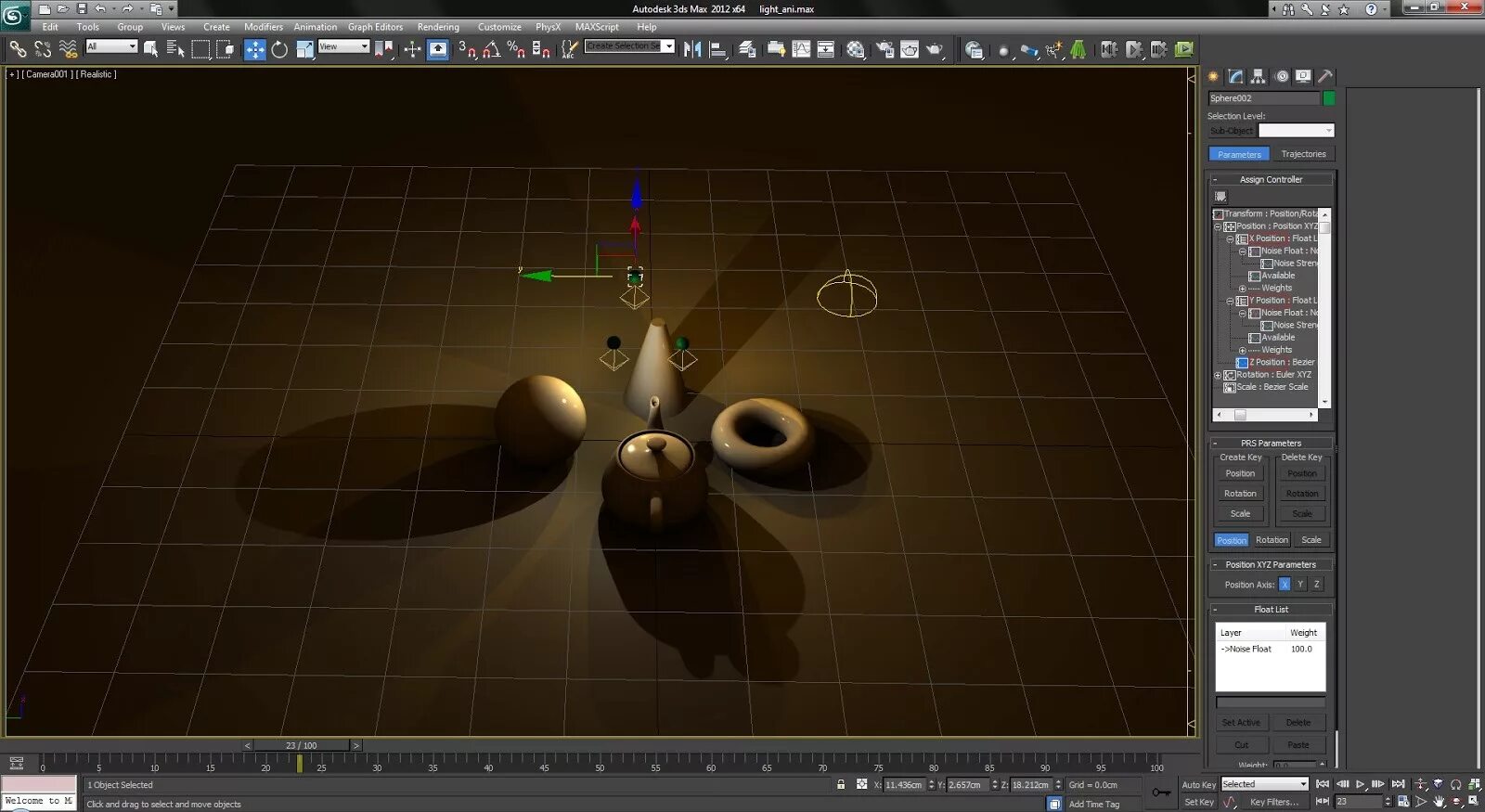1485x812 pixels.
Task: Open the Graph Editors menu
Action: 375,27
